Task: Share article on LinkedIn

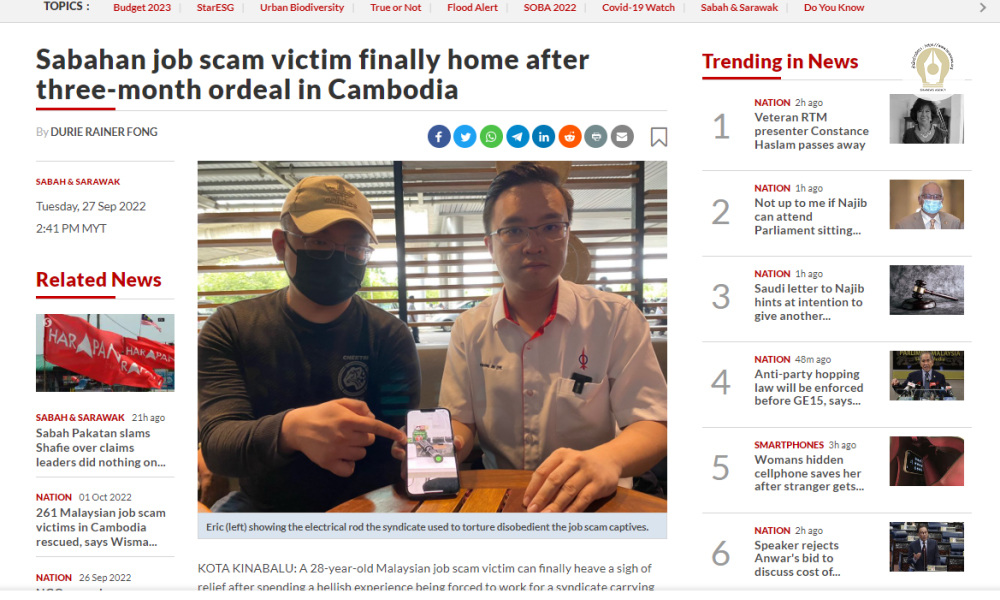Action: tap(543, 136)
